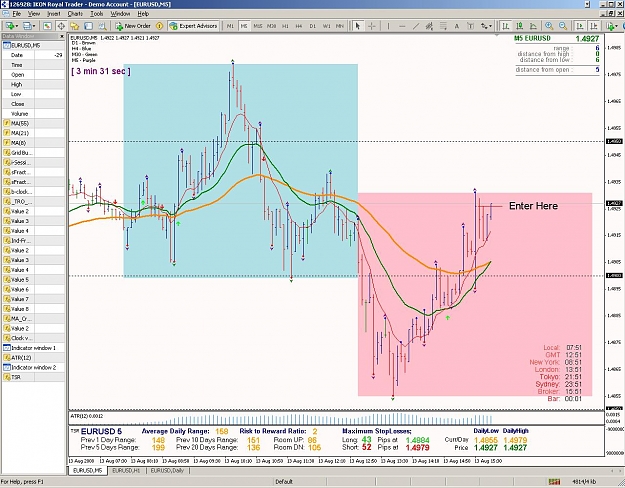The height and width of the screenshot is (488, 625).
Task: Select Indicator window 1 row
Action: [33, 348]
